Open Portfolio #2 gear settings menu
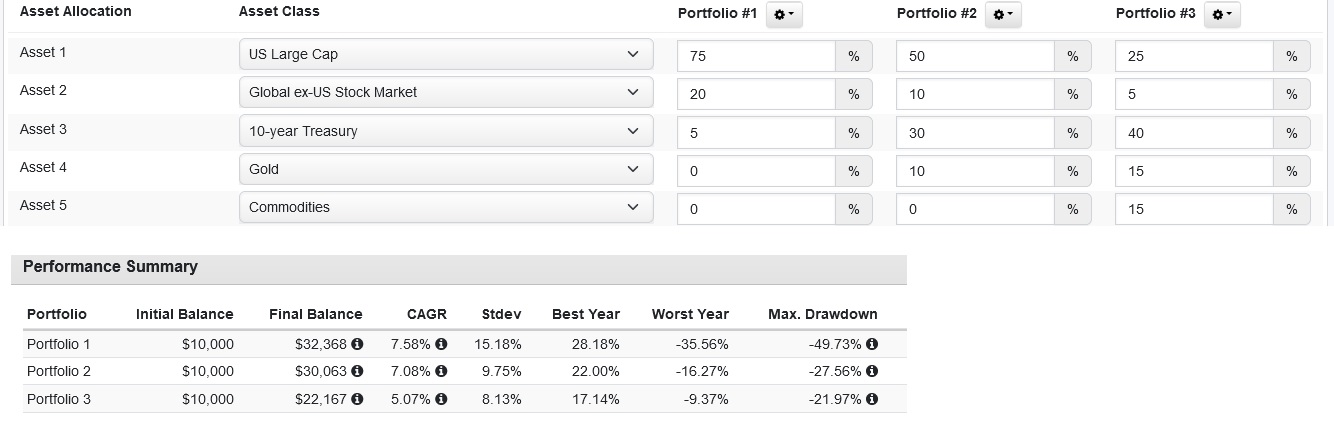 coord(1003,14)
